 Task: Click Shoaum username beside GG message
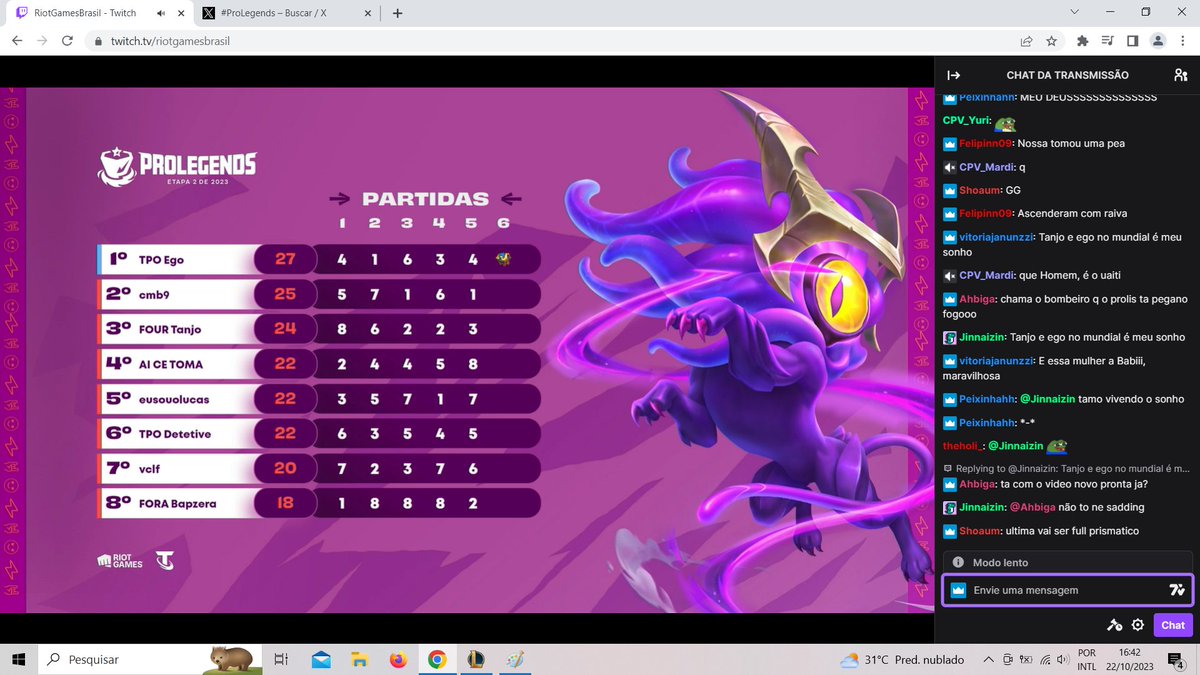980,190
